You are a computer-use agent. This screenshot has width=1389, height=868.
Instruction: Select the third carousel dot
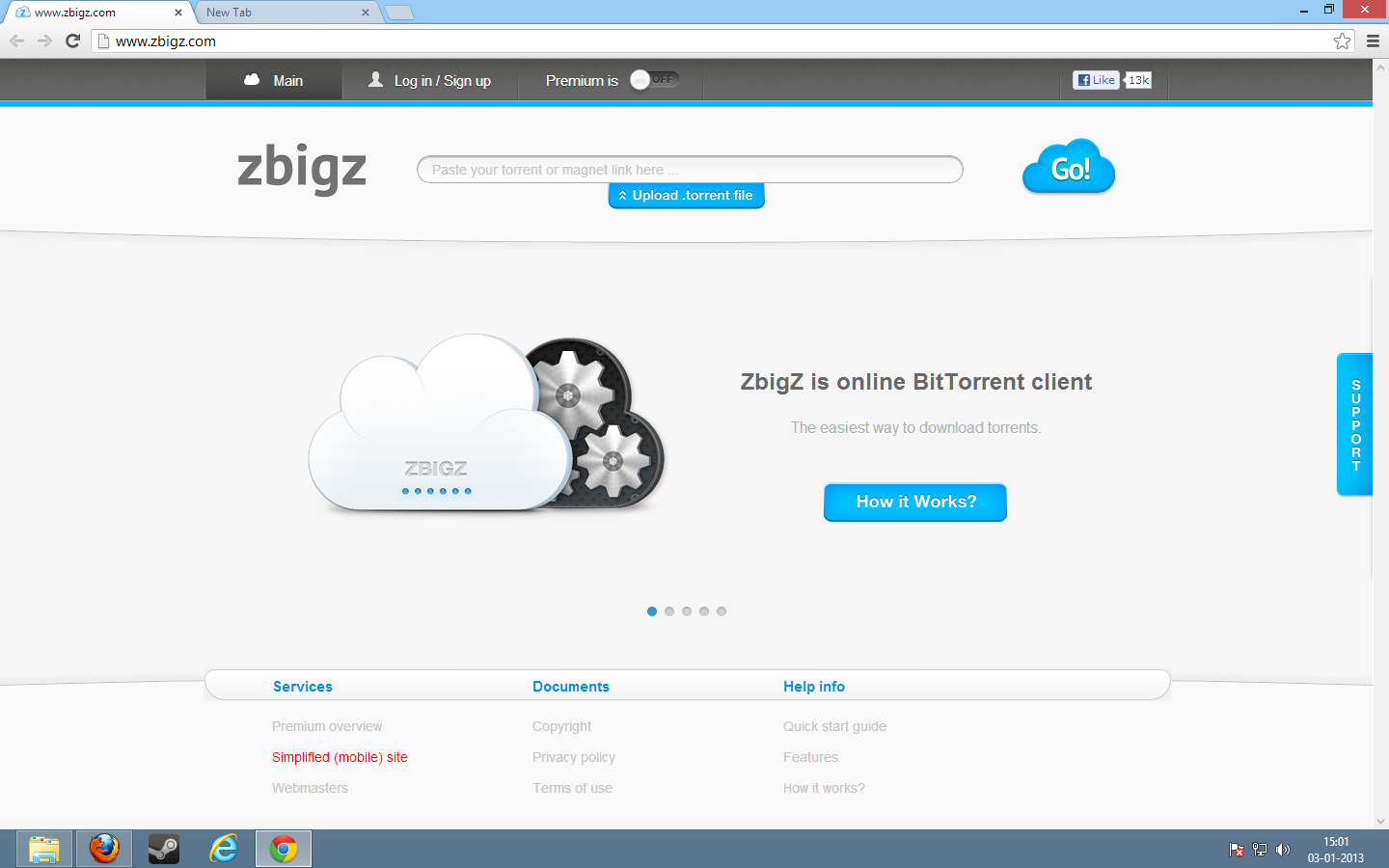coord(687,611)
